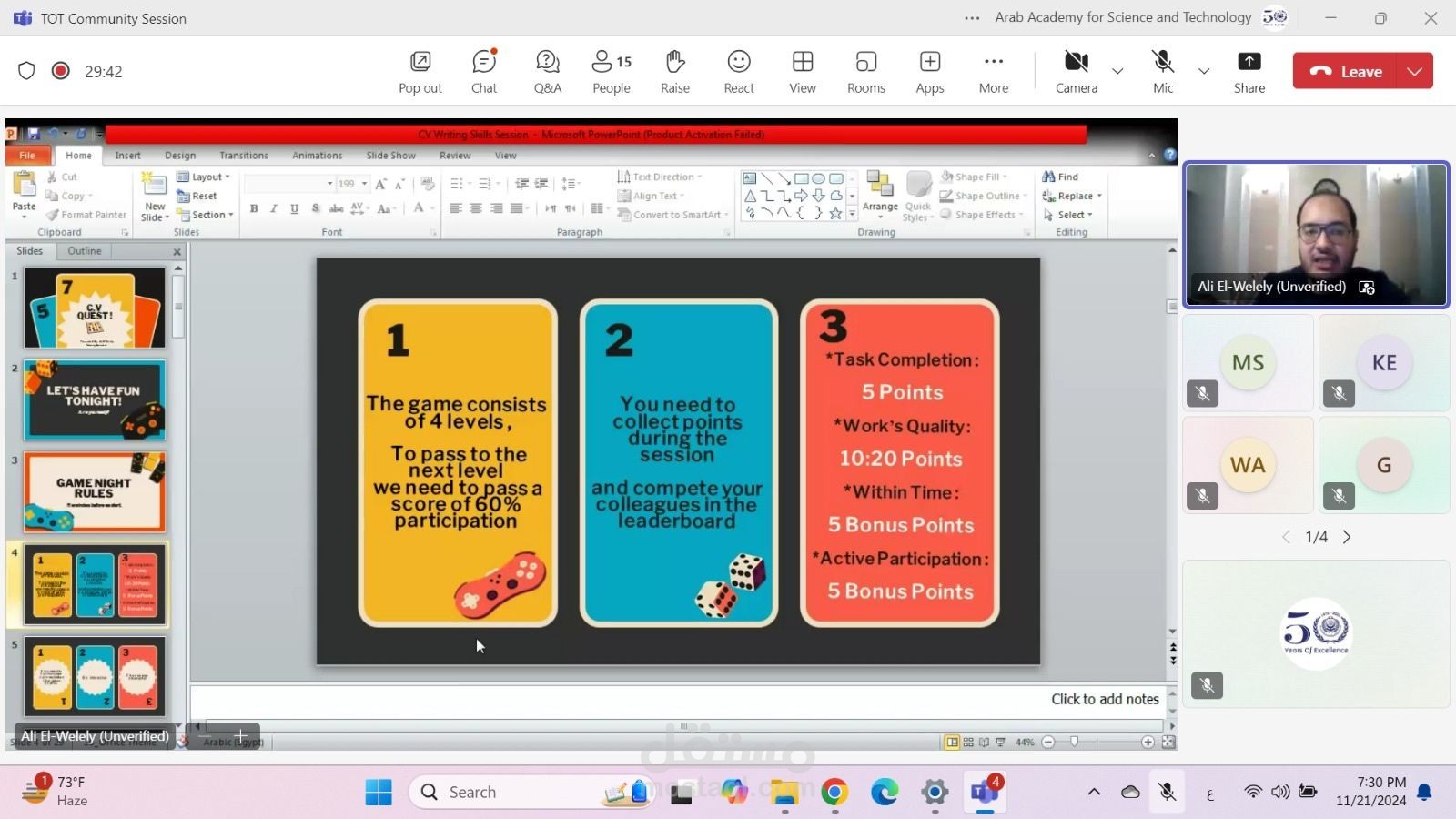The image size is (1456, 819).
Task: Click zoom in plus button
Action: click(x=1148, y=743)
